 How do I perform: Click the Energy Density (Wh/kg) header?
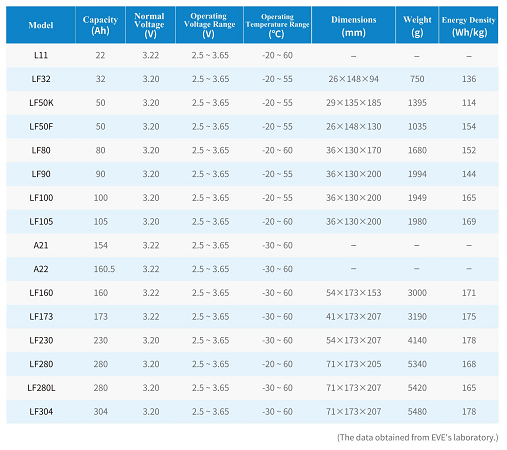(x=469, y=25)
